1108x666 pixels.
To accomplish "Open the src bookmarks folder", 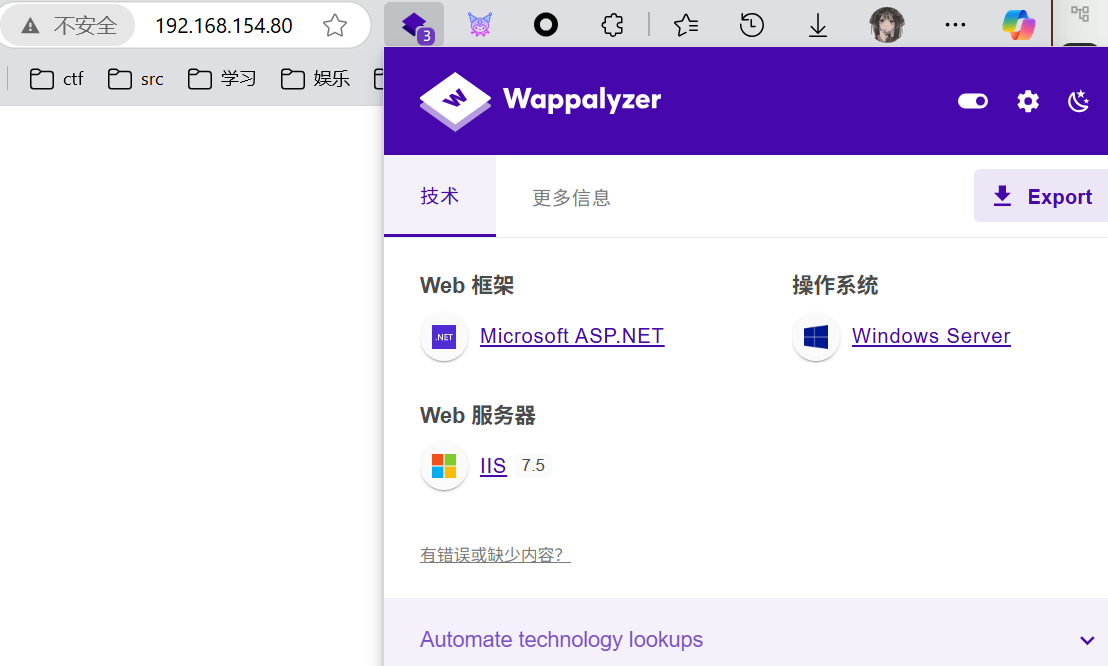I will coord(136,78).
